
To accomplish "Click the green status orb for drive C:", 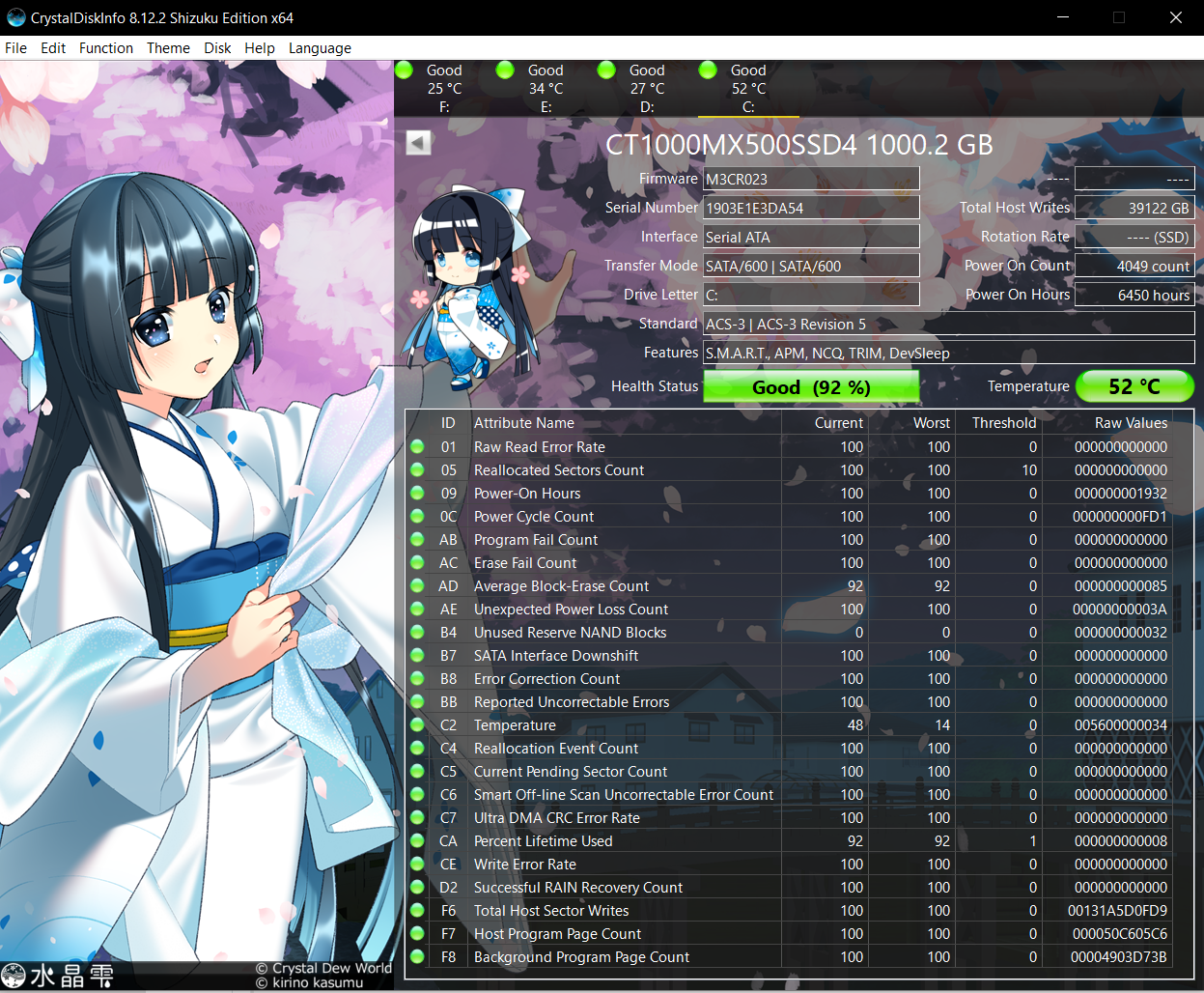I will coord(708,70).
